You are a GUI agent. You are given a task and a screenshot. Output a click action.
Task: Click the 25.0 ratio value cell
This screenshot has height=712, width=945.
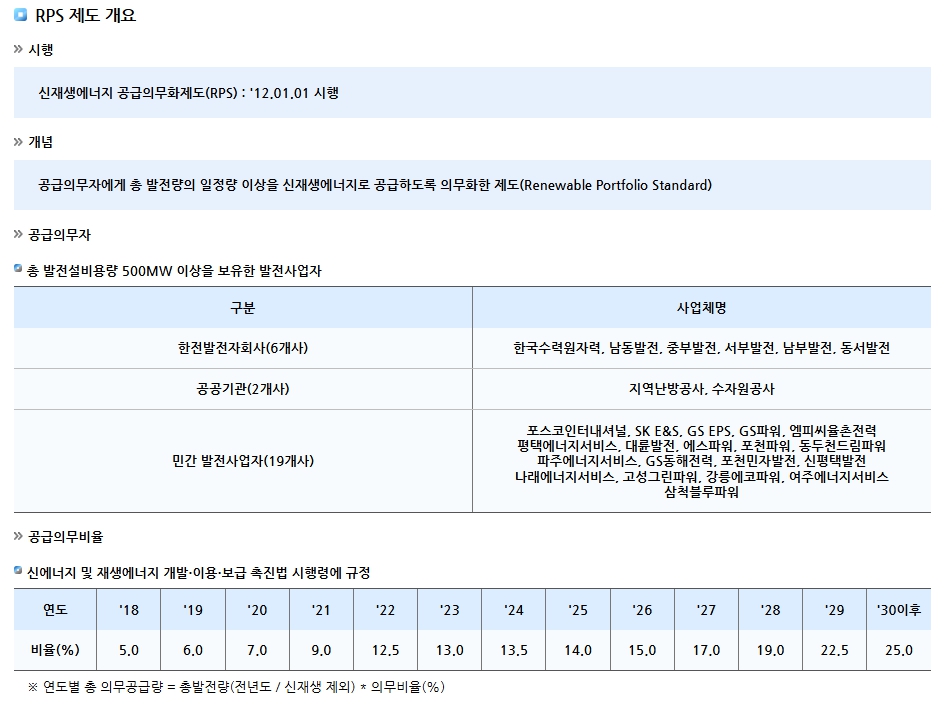pyautogui.click(x=898, y=650)
